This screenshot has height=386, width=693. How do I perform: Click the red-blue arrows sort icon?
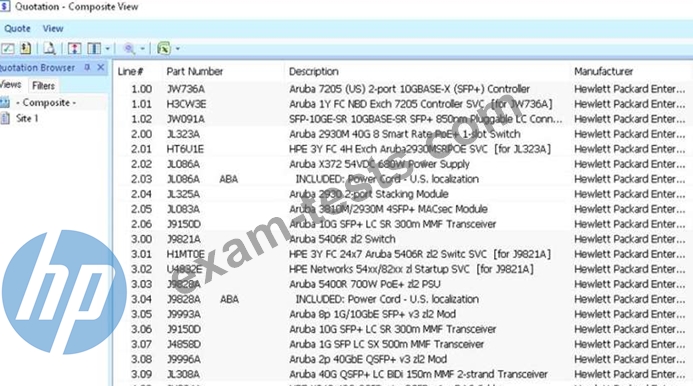[74, 48]
